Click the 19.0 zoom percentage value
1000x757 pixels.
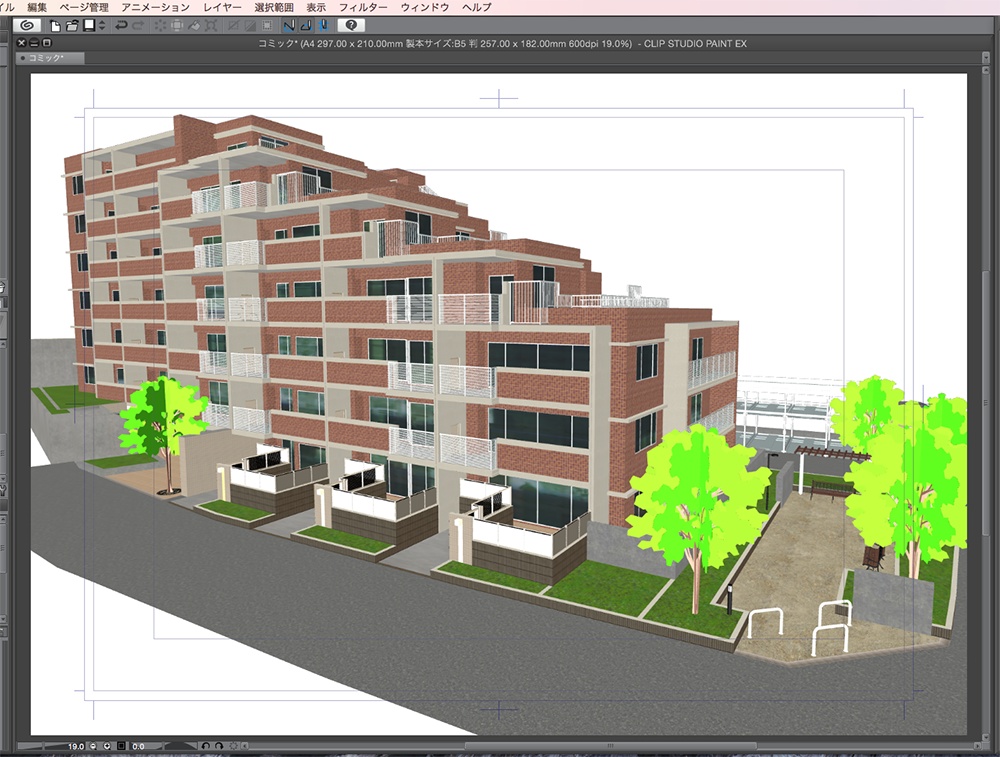[76, 746]
